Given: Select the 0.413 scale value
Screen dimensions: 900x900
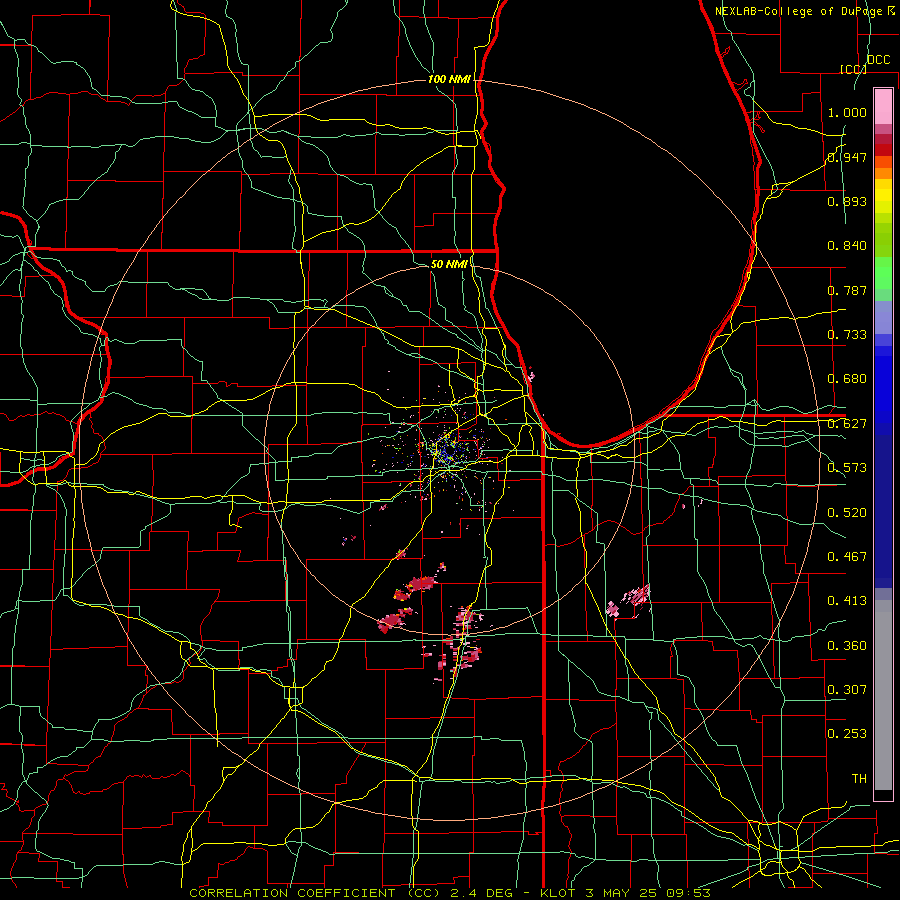Looking at the screenshot, I should click(847, 601).
